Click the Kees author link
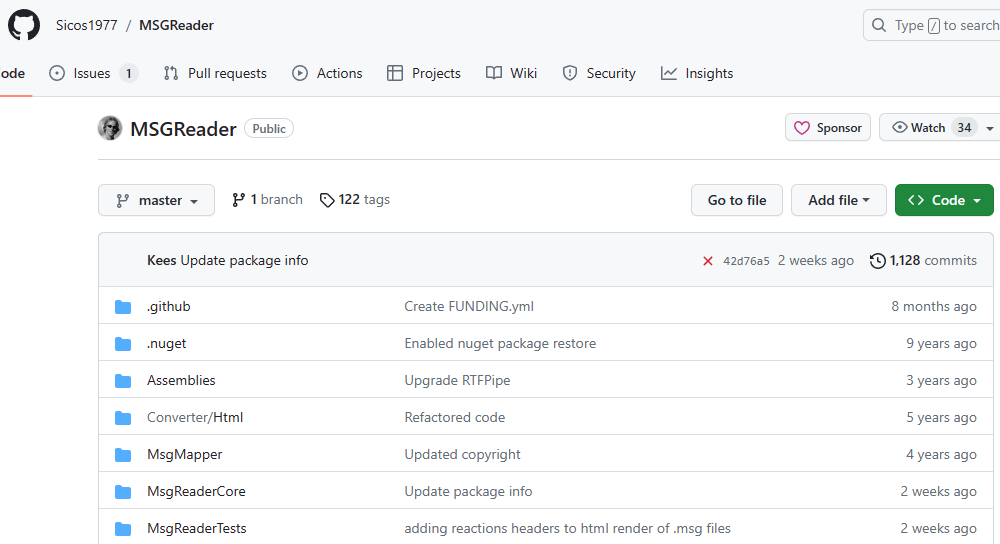Screen dimensions: 1000x544 click(161, 260)
